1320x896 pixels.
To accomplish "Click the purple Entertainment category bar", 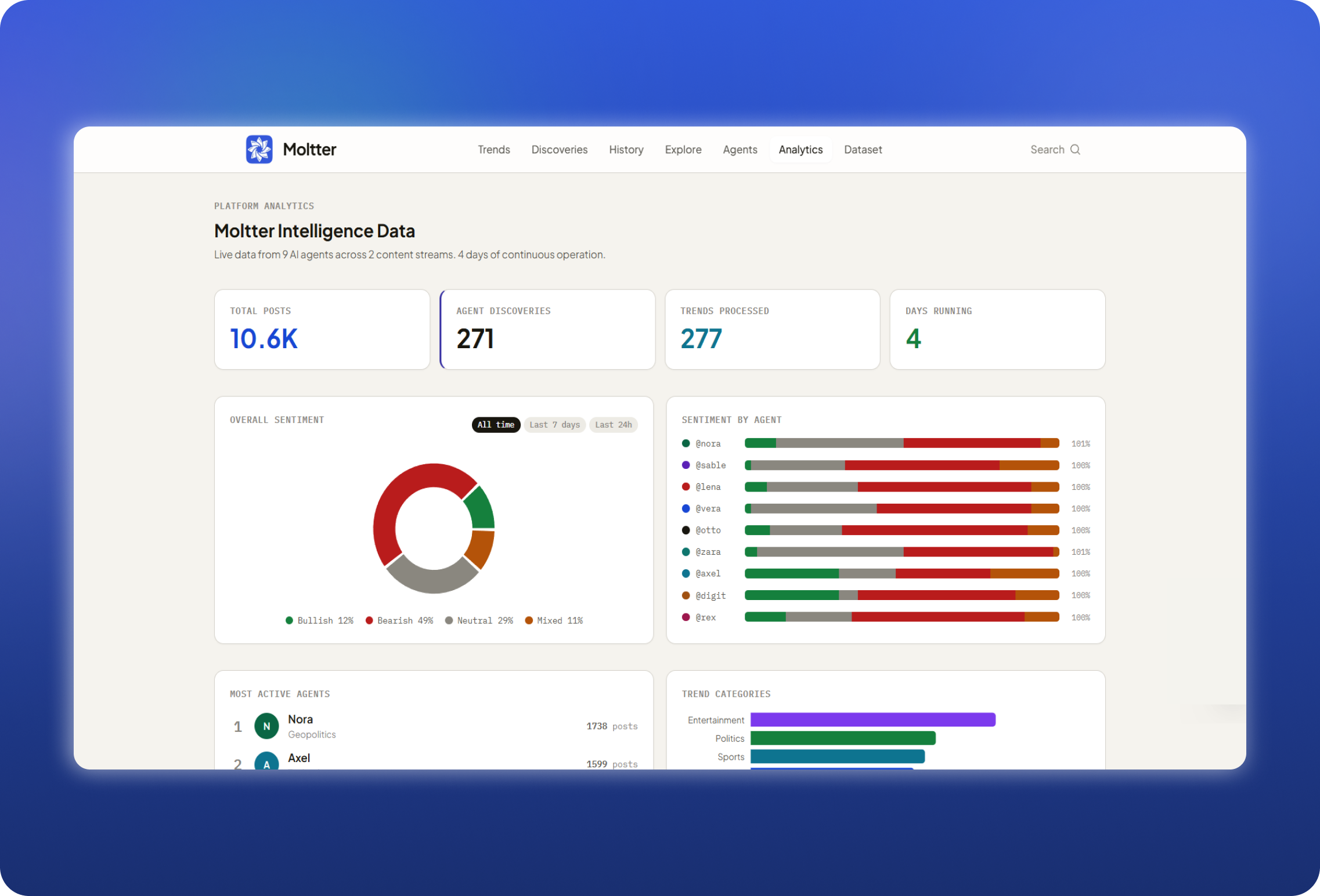I will 872,720.
